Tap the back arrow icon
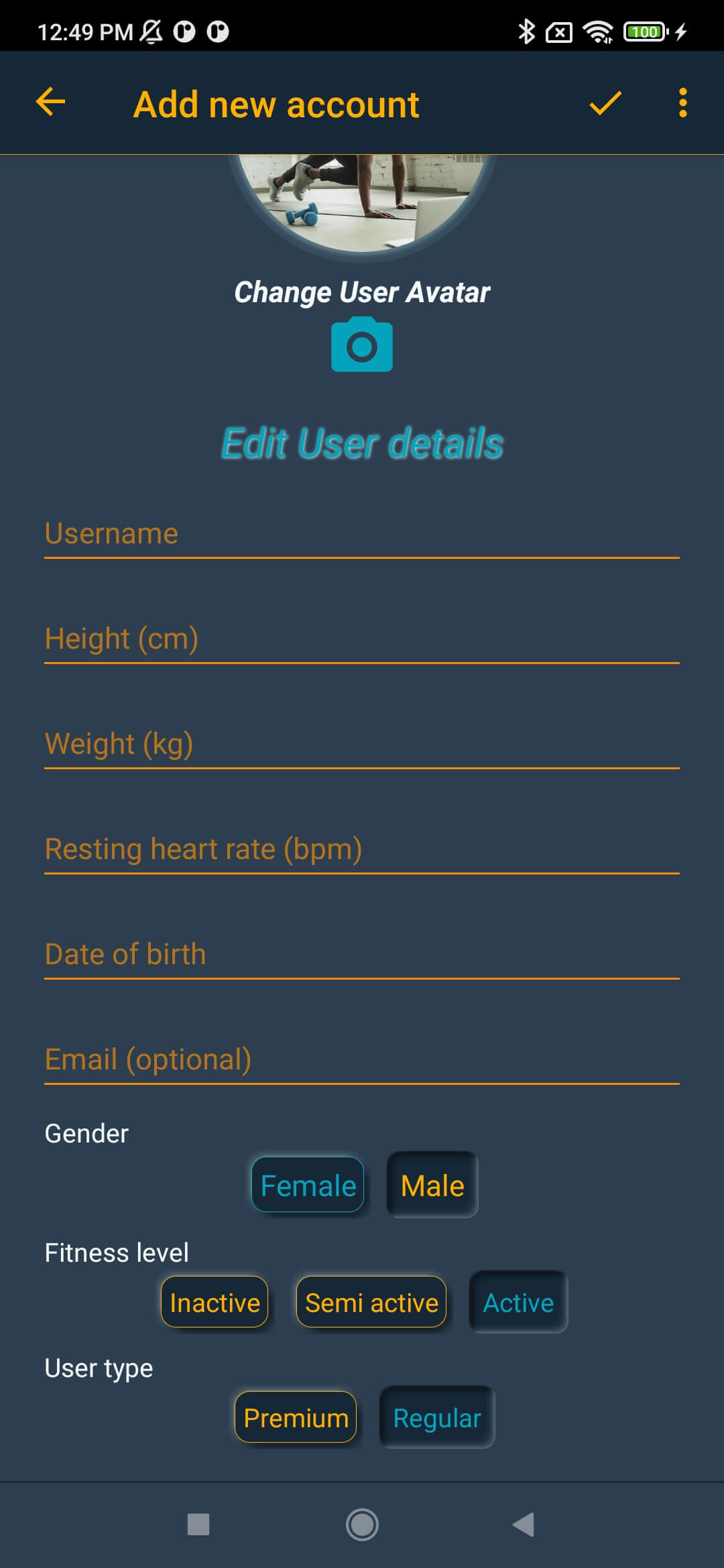This screenshot has height=1568, width=724. [x=50, y=103]
